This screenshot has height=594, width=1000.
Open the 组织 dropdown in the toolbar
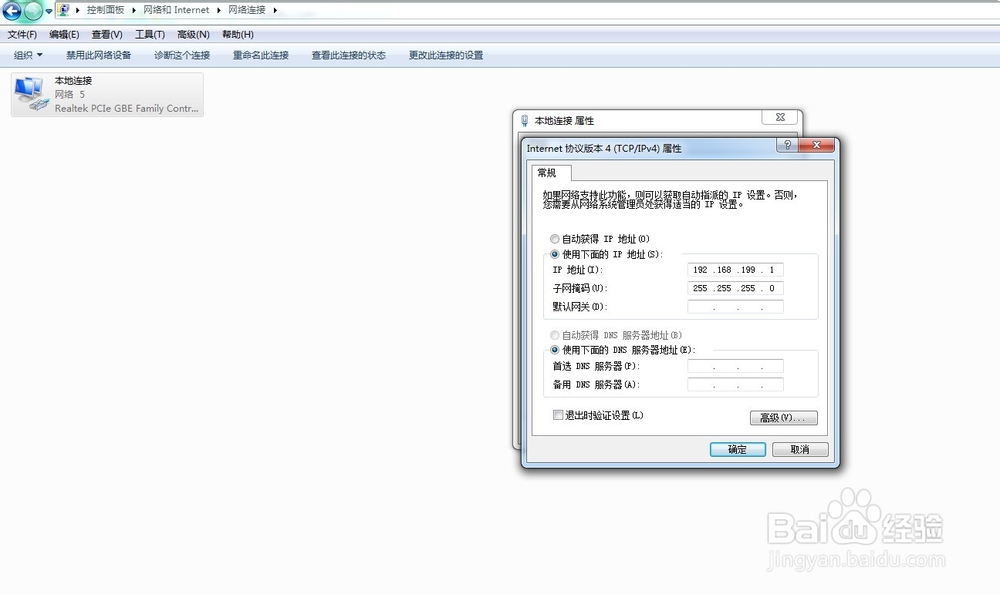coord(28,56)
